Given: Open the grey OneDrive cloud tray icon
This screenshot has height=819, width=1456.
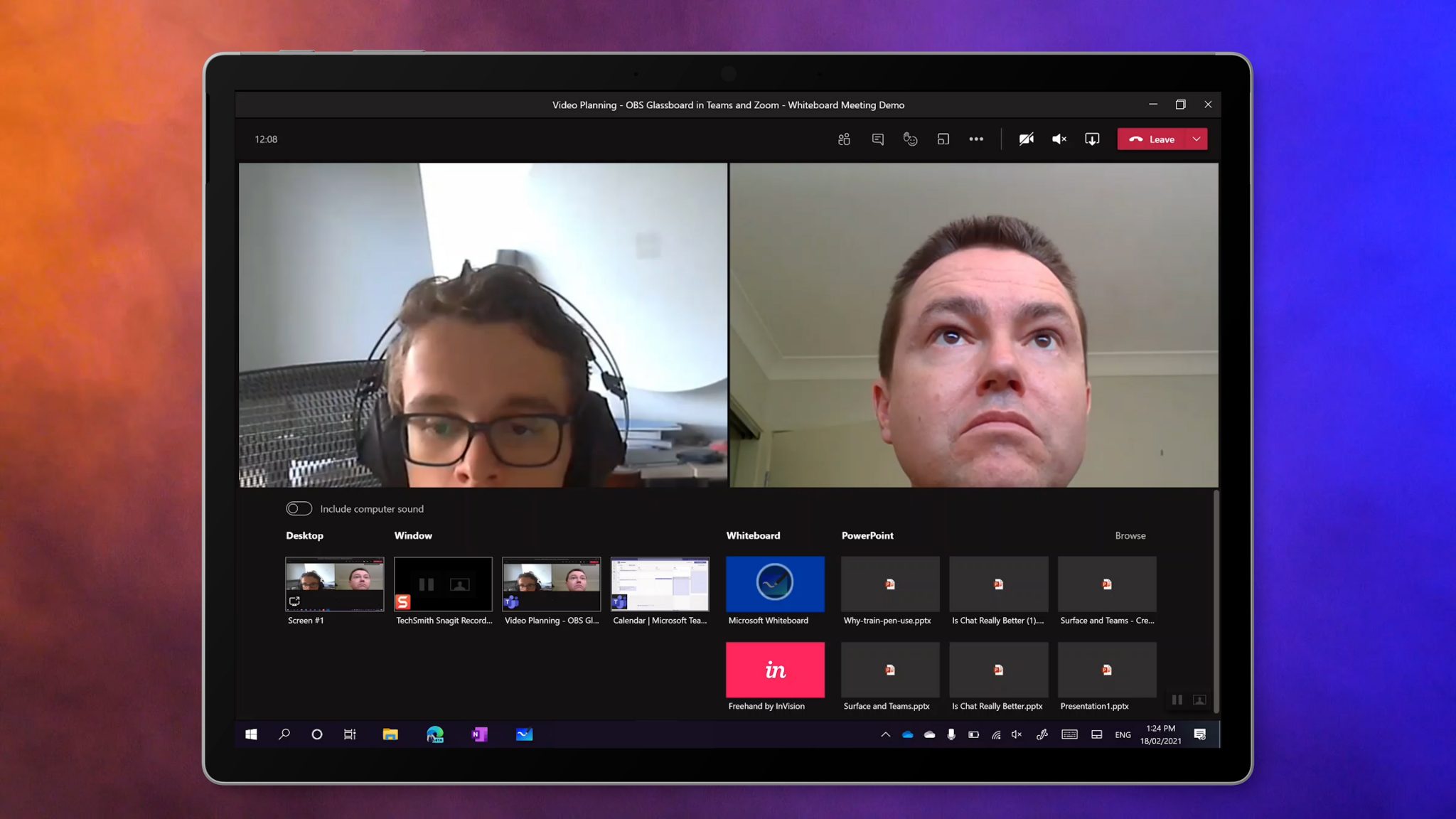Looking at the screenshot, I should [x=929, y=734].
